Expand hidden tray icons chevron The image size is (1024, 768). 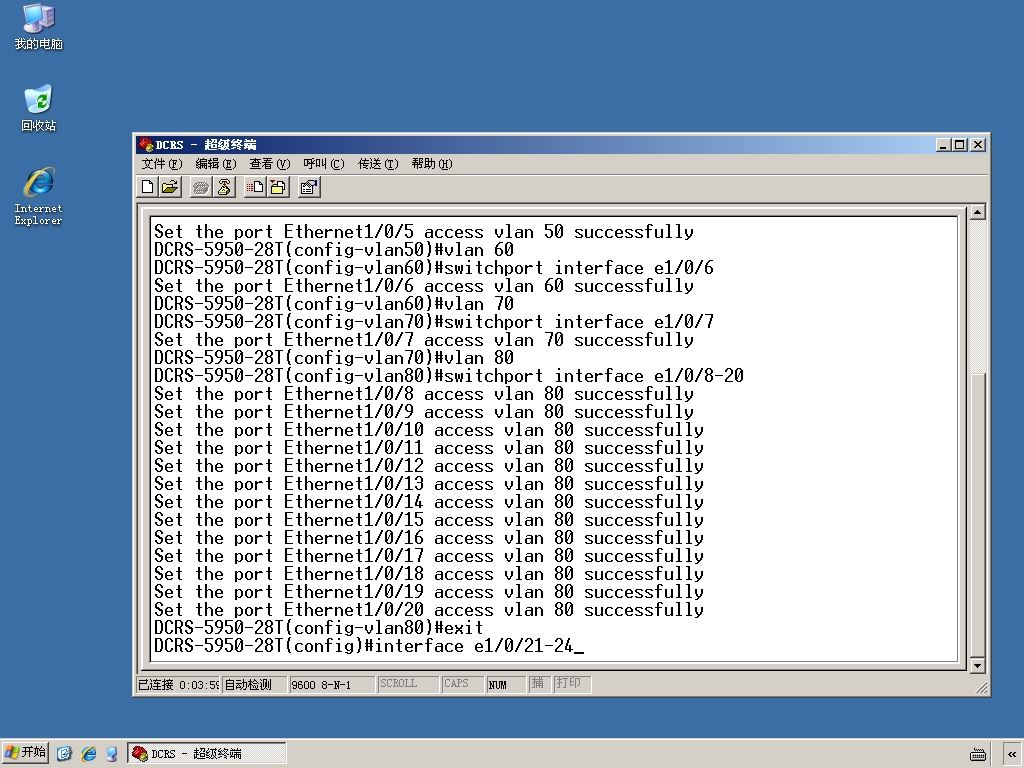[x=1012, y=754]
